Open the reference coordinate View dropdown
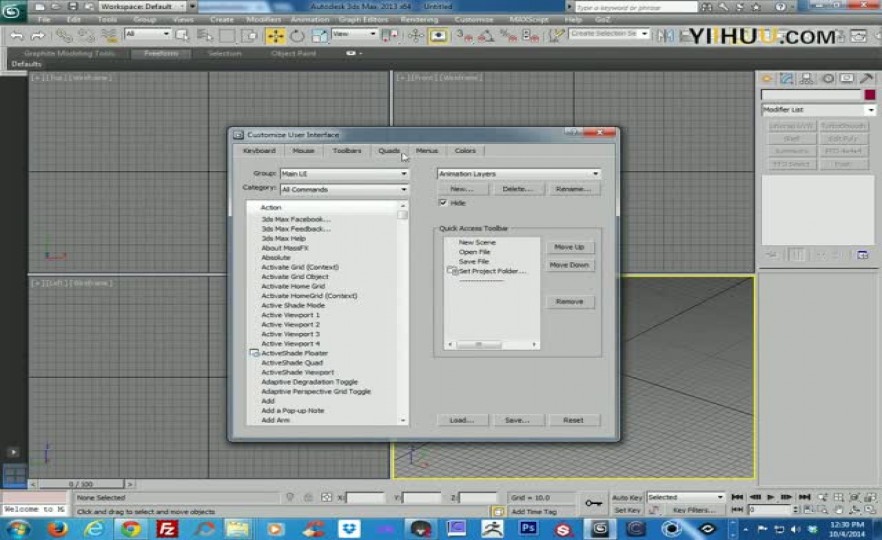The width and height of the screenshot is (882, 540). click(354, 34)
